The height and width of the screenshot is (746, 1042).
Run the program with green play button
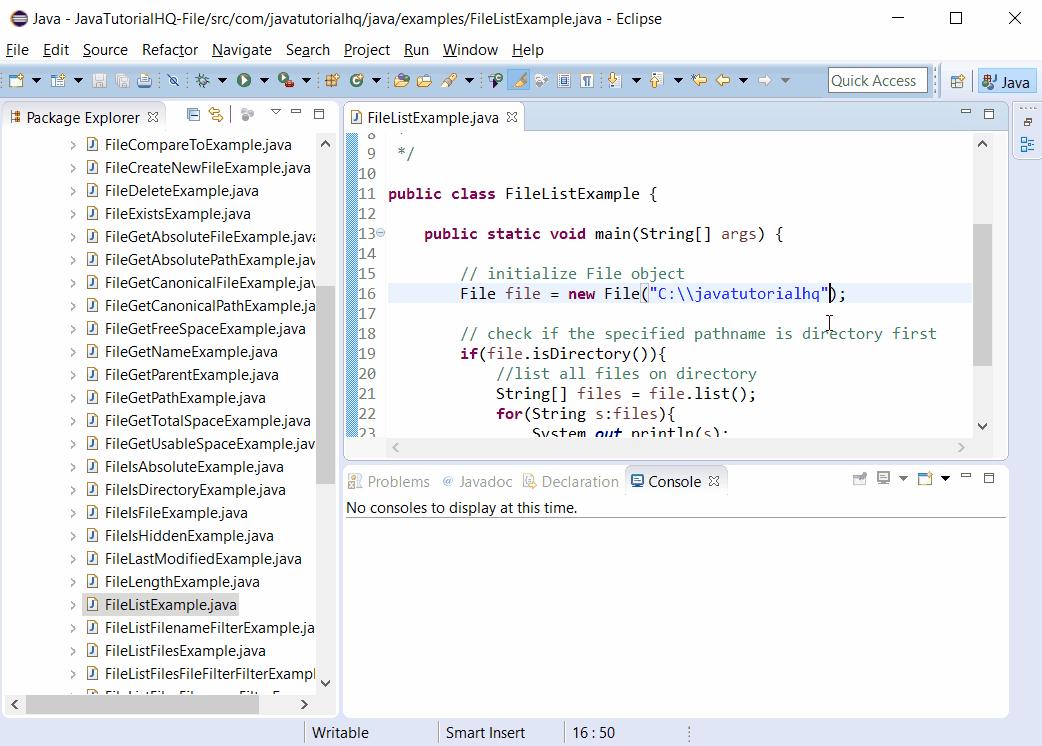243,81
